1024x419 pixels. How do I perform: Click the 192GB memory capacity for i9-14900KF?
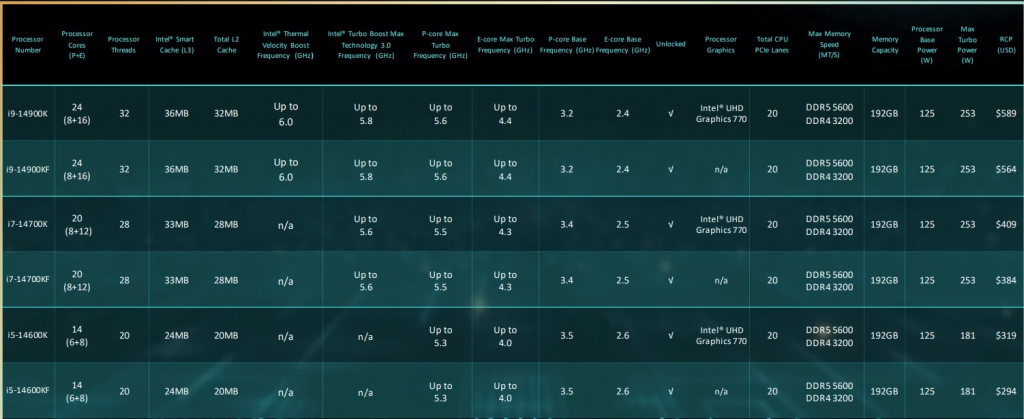[884, 169]
